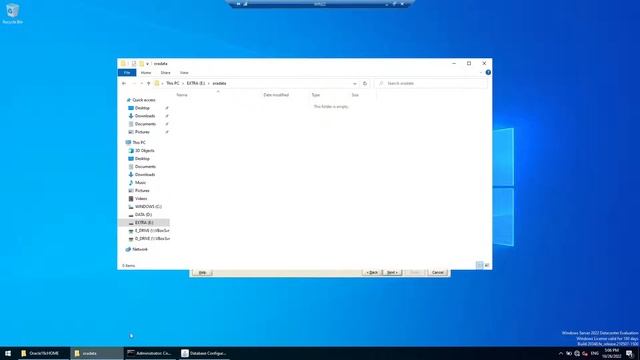
Task: Open Desktop under This PC
Action: point(142,159)
